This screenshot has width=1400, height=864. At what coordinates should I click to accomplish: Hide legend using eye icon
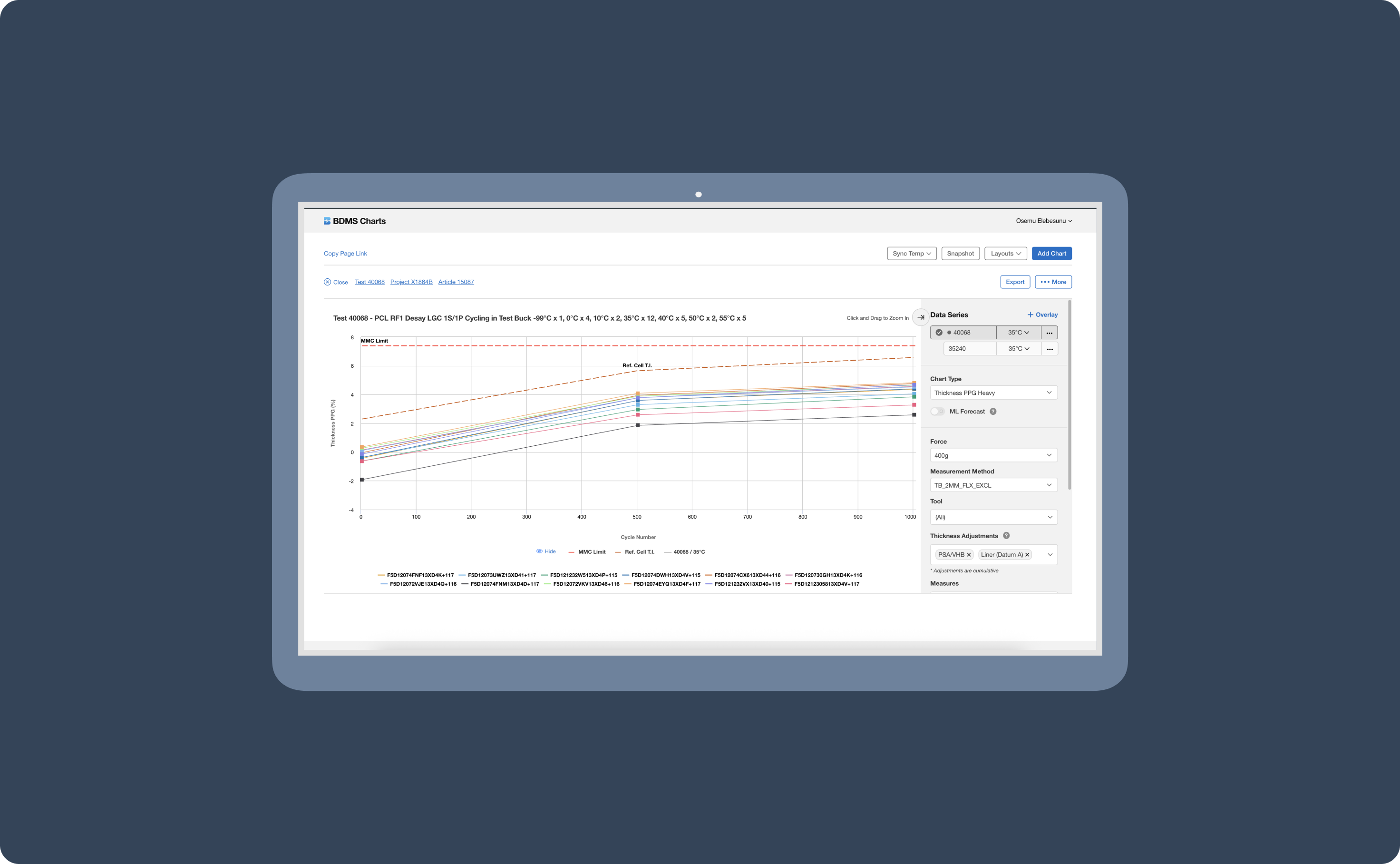point(539,551)
